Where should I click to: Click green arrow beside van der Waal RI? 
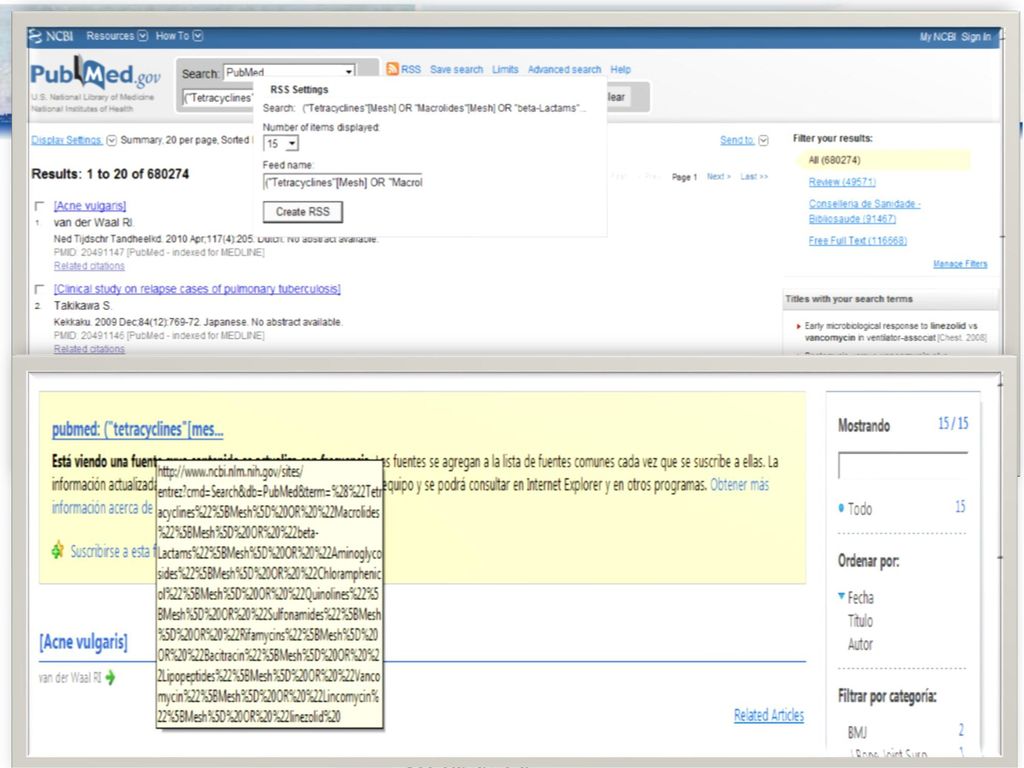[x=110, y=678]
